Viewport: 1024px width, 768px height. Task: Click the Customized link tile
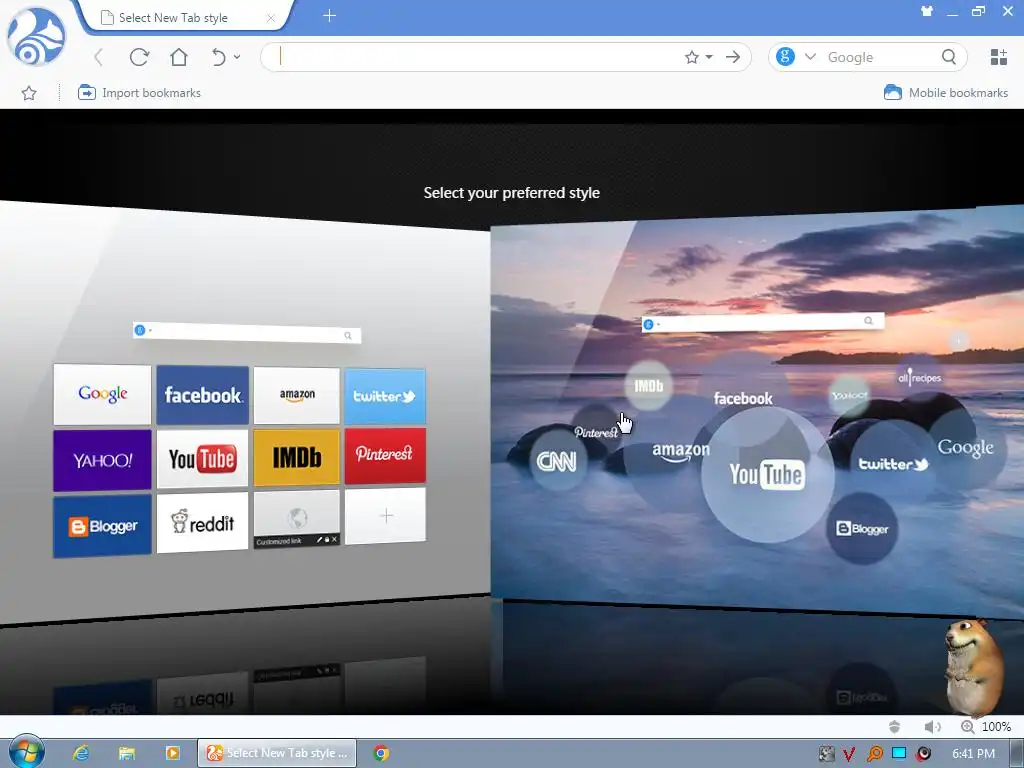coord(297,519)
